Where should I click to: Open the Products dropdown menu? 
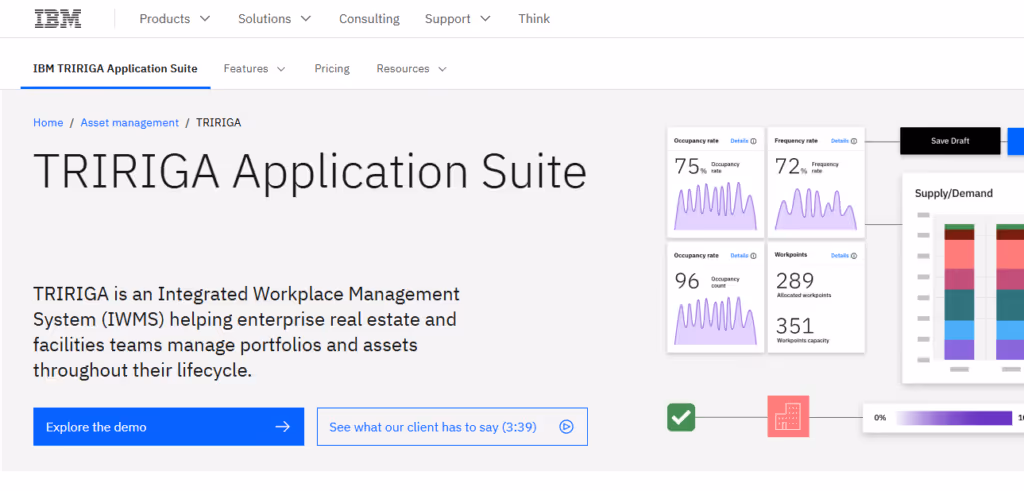pyautogui.click(x=174, y=19)
